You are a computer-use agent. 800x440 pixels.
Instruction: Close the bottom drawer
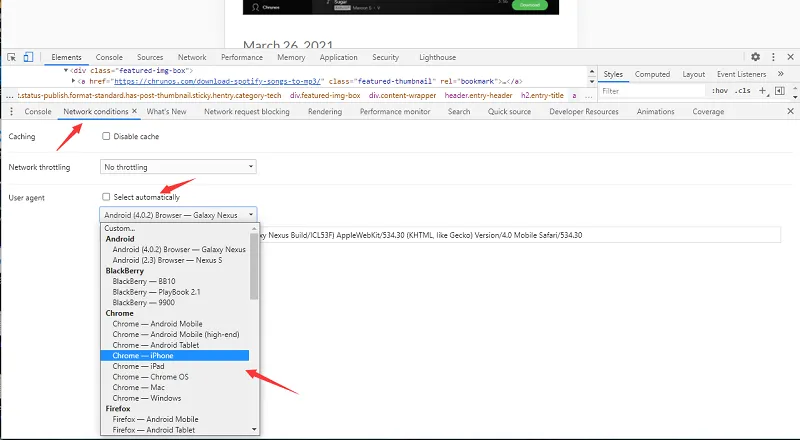tap(790, 111)
